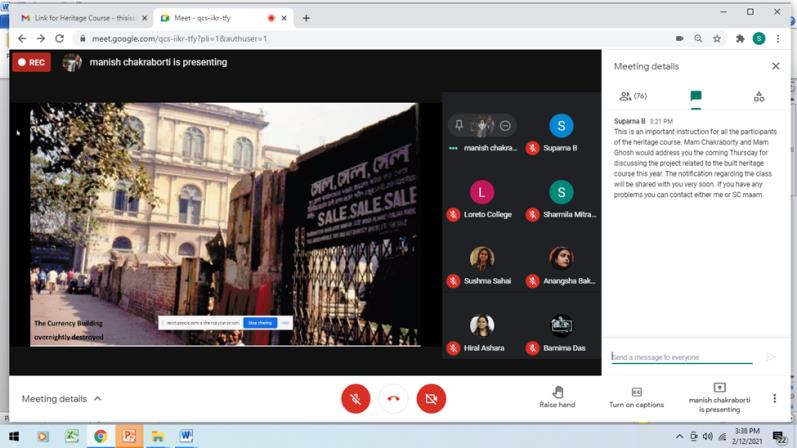Close the Meeting details side panel
This screenshot has height=448, width=797.
click(x=775, y=66)
